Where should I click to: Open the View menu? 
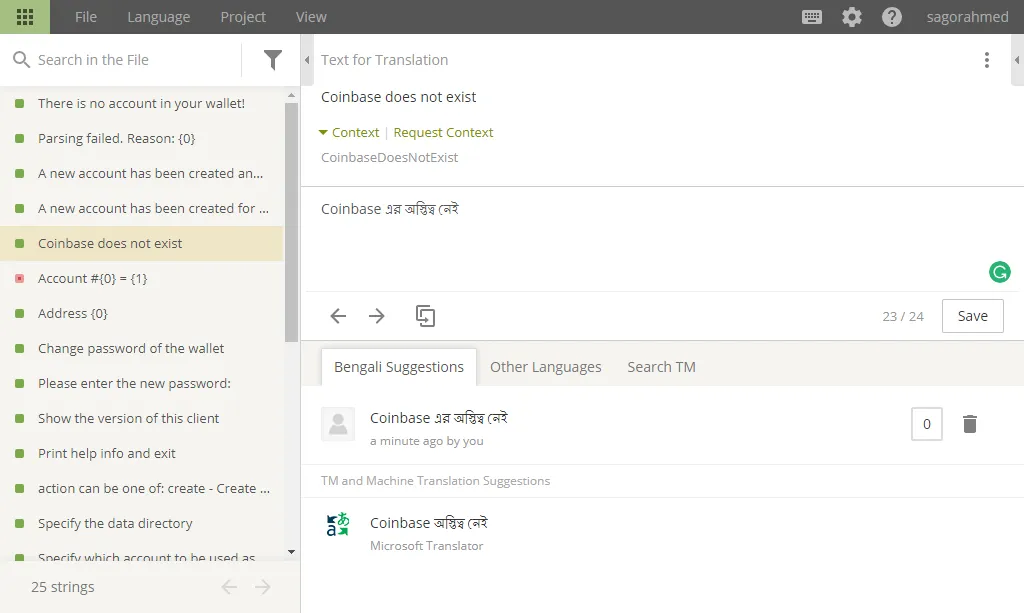point(311,17)
